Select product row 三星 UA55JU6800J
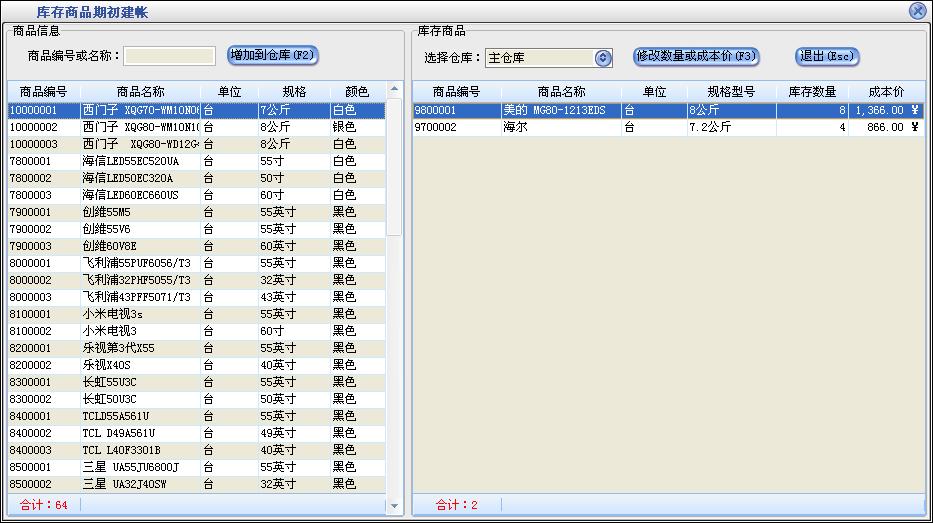The height and width of the screenshot is (523, 933). (x=140, y=467)
